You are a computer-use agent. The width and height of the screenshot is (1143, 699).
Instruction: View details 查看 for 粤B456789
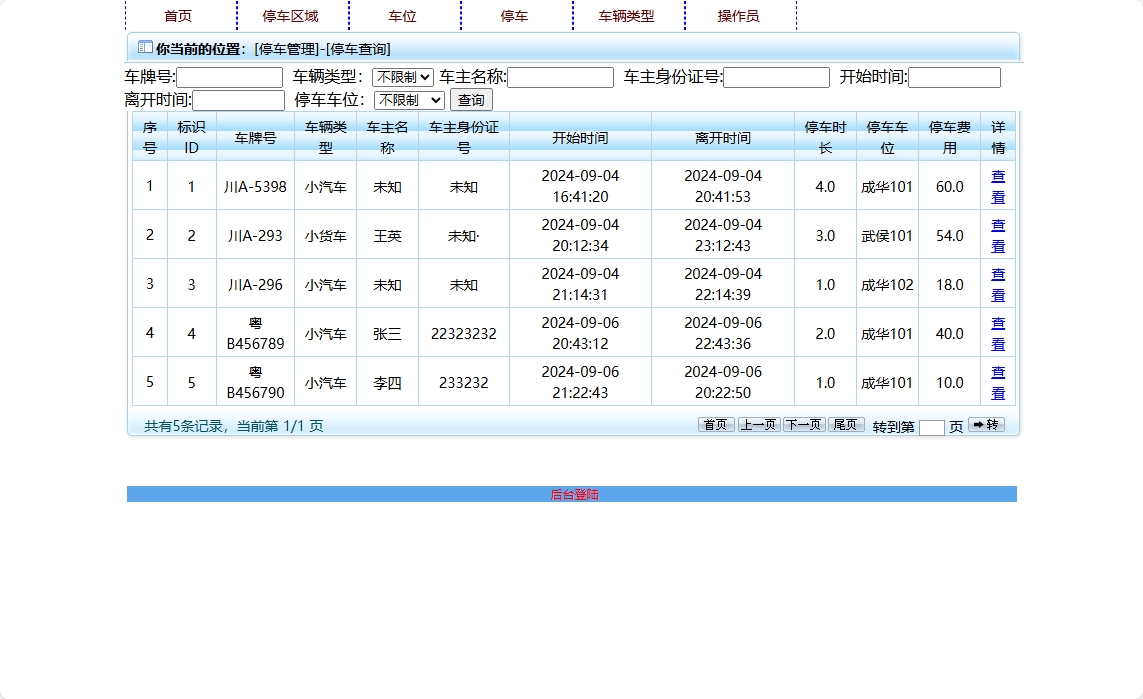point(997,333)
